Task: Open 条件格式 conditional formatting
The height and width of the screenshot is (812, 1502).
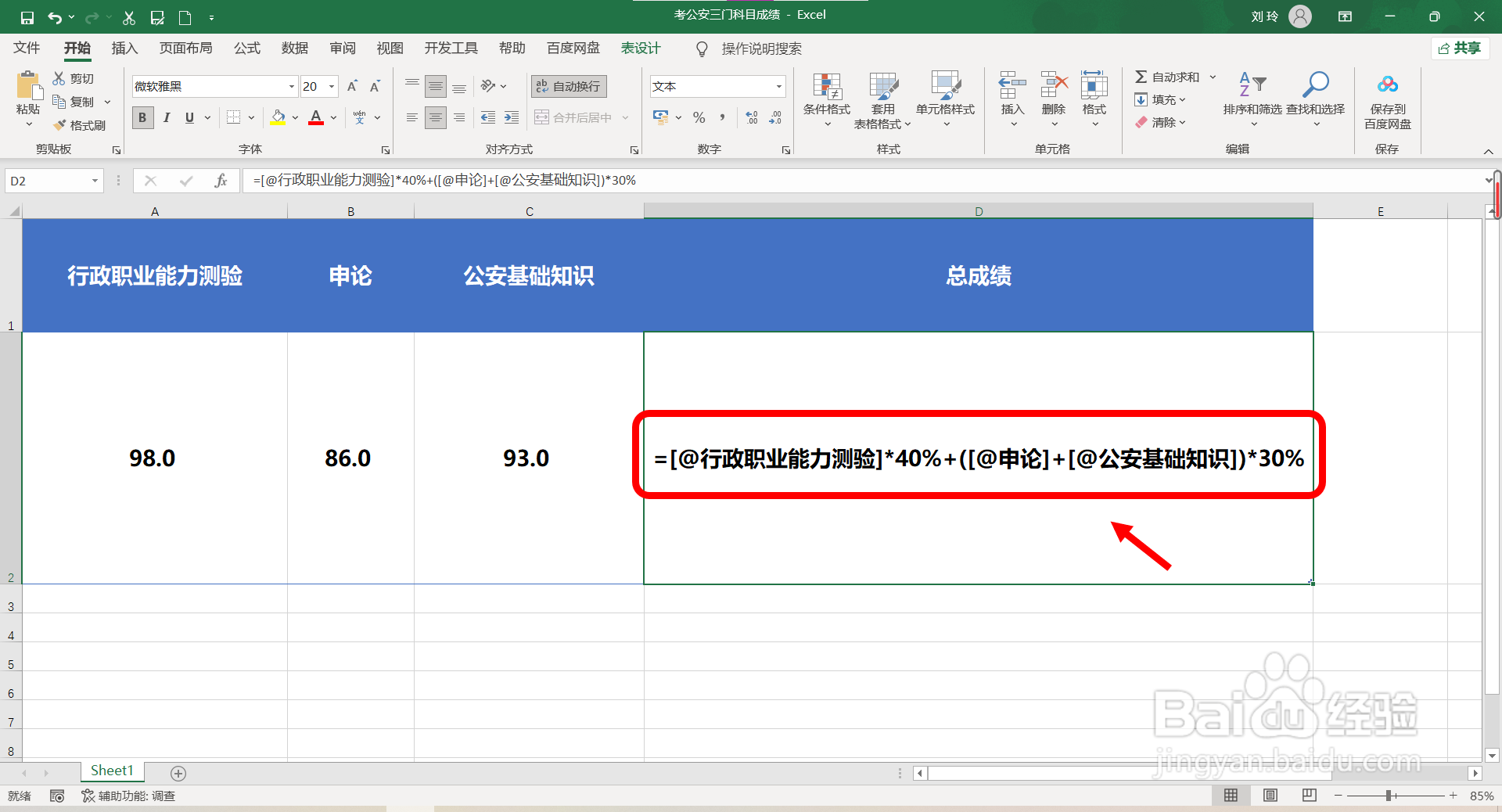Action: (827, 100)
